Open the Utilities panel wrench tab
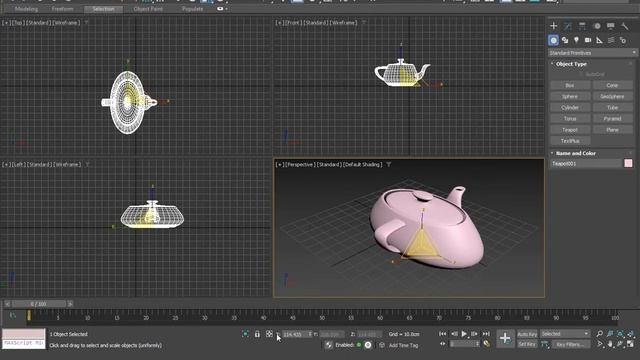The image size is (640, 360). pyautogui.click(x=625, y=26)
